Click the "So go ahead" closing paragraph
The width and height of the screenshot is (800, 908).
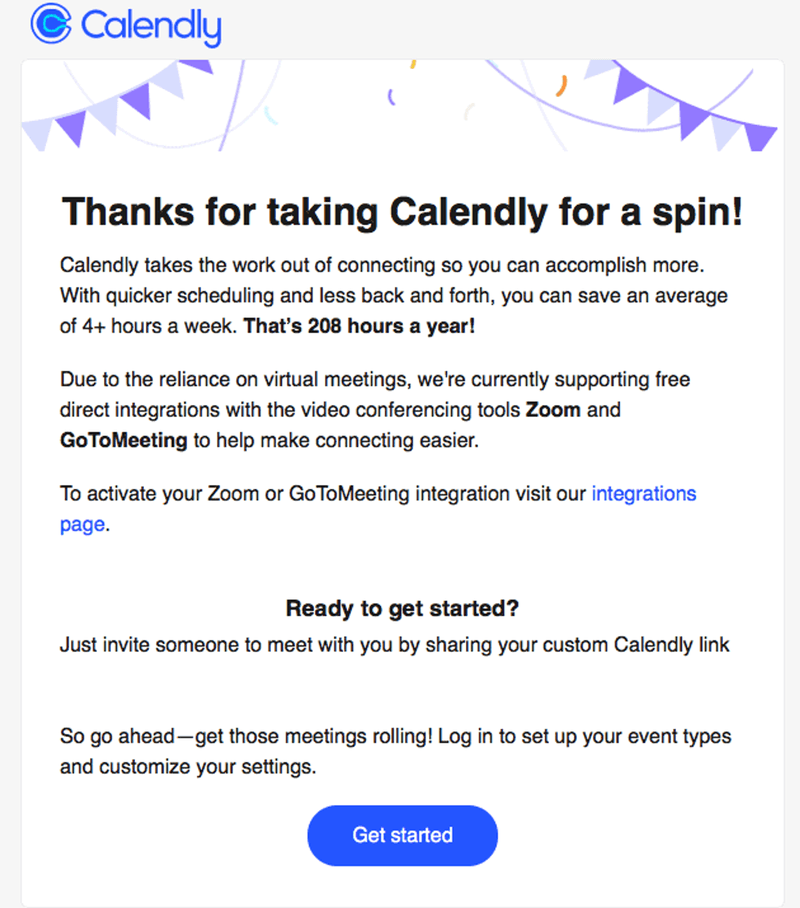tap(397, 751)
